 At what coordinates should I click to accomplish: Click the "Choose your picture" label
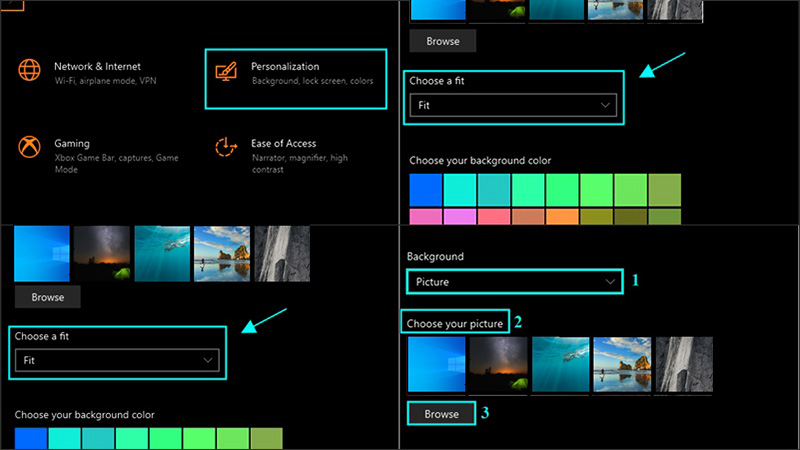pos(455,323)
